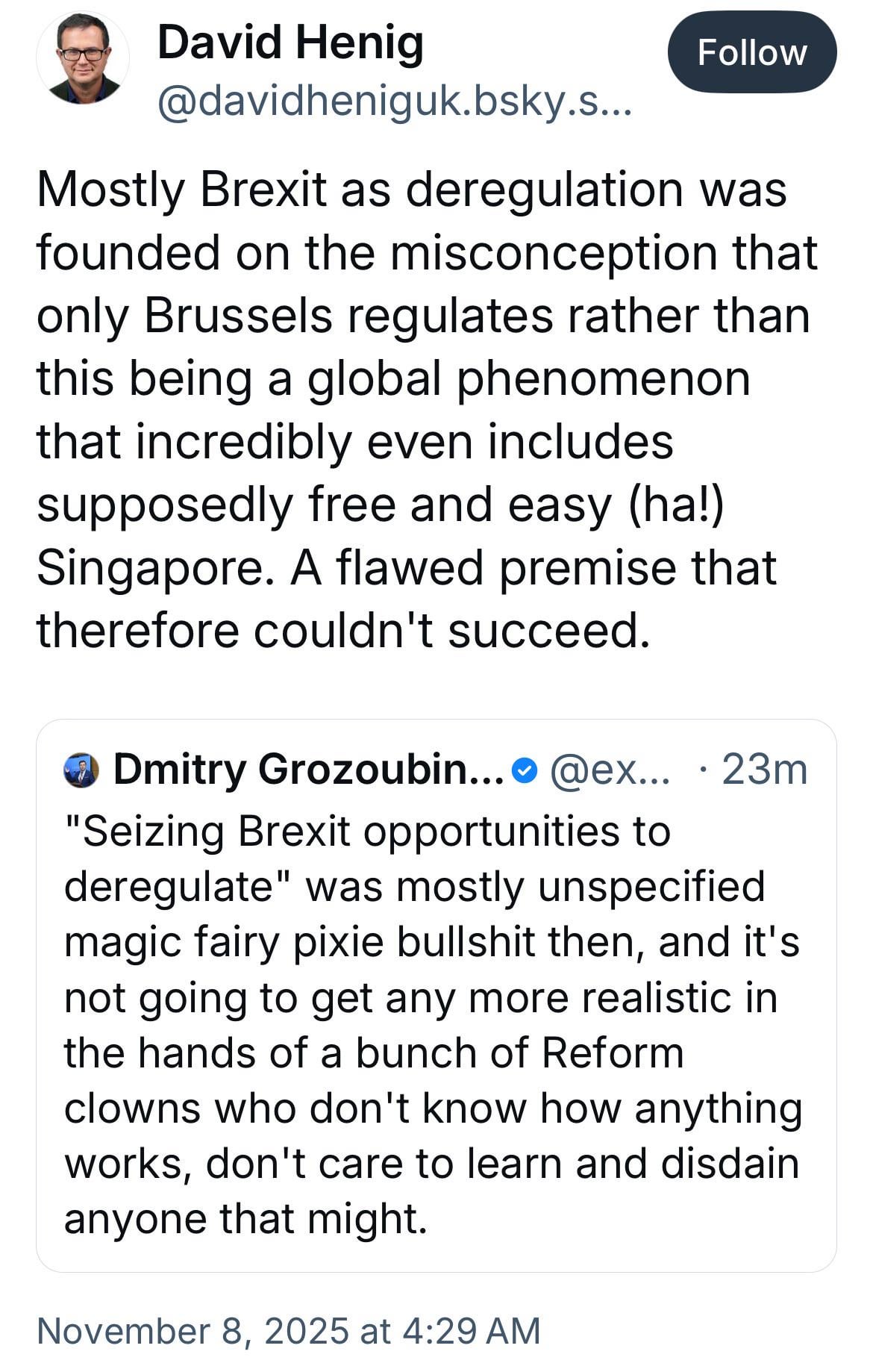Viewport: 873px width, 1372px height.
Task: Click the "Mostly Brexit as deregulation was" line
Action: (x=411, y=189)
